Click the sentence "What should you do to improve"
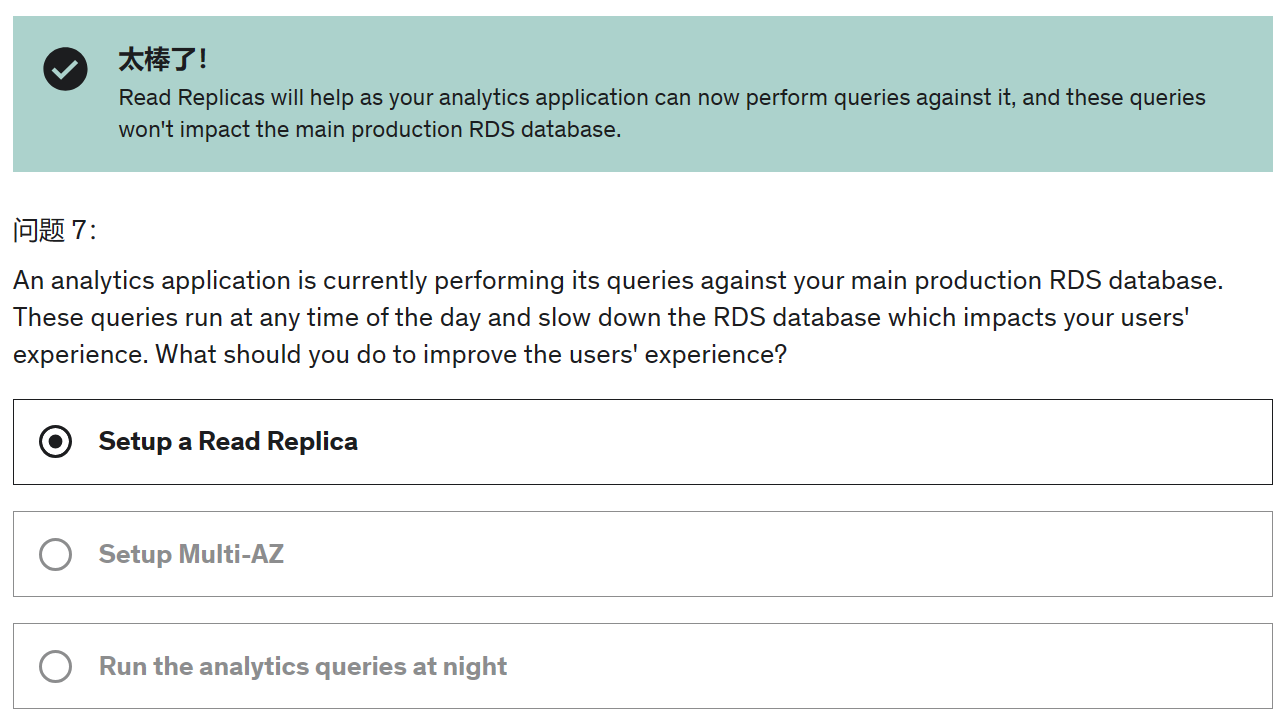 (471, 354)
